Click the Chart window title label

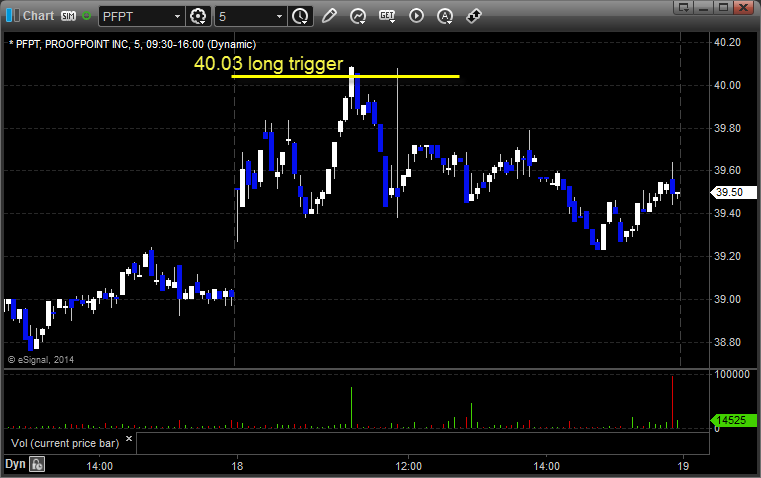tap(39, 16)
